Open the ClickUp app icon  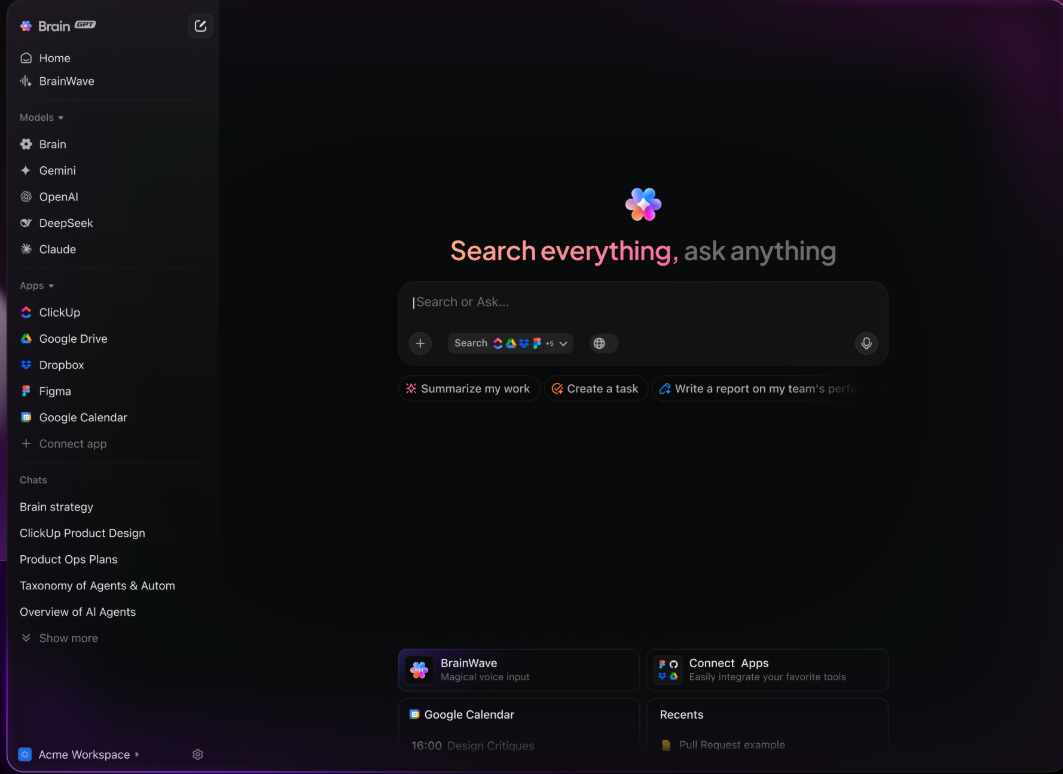[26, 312]
